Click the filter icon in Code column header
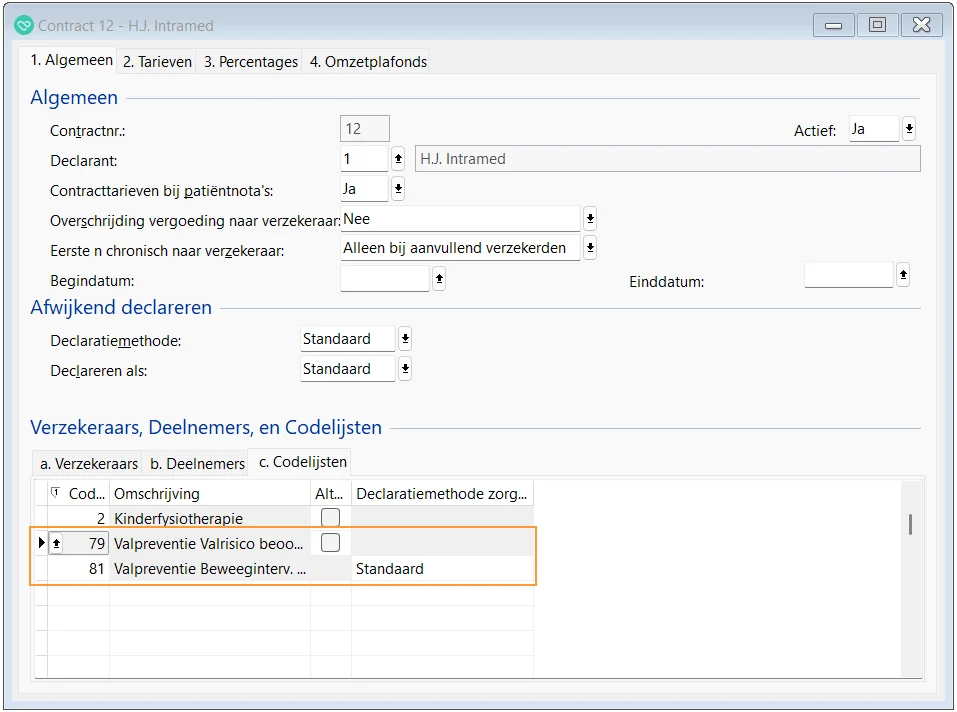 (56, 493)
